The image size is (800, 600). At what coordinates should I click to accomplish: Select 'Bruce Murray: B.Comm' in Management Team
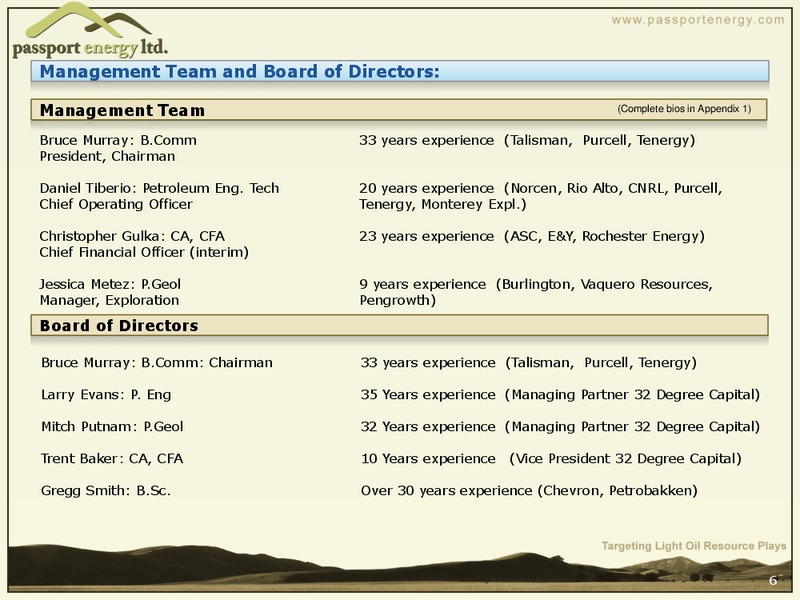click(x=118, y=140)
